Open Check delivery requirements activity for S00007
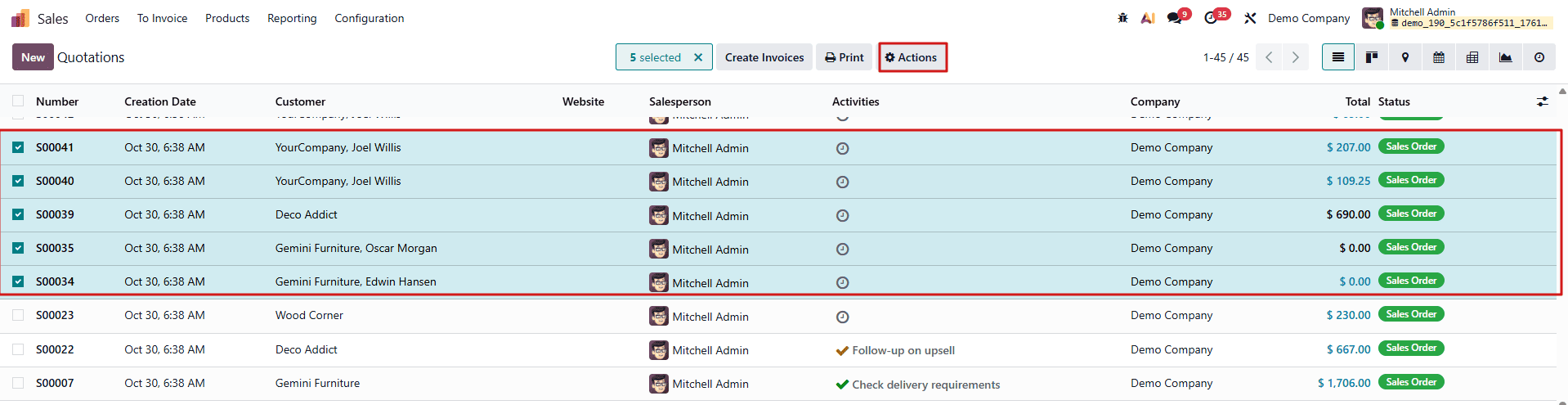The height and width of the screenshot is (405, 1568). click(917, 385)
